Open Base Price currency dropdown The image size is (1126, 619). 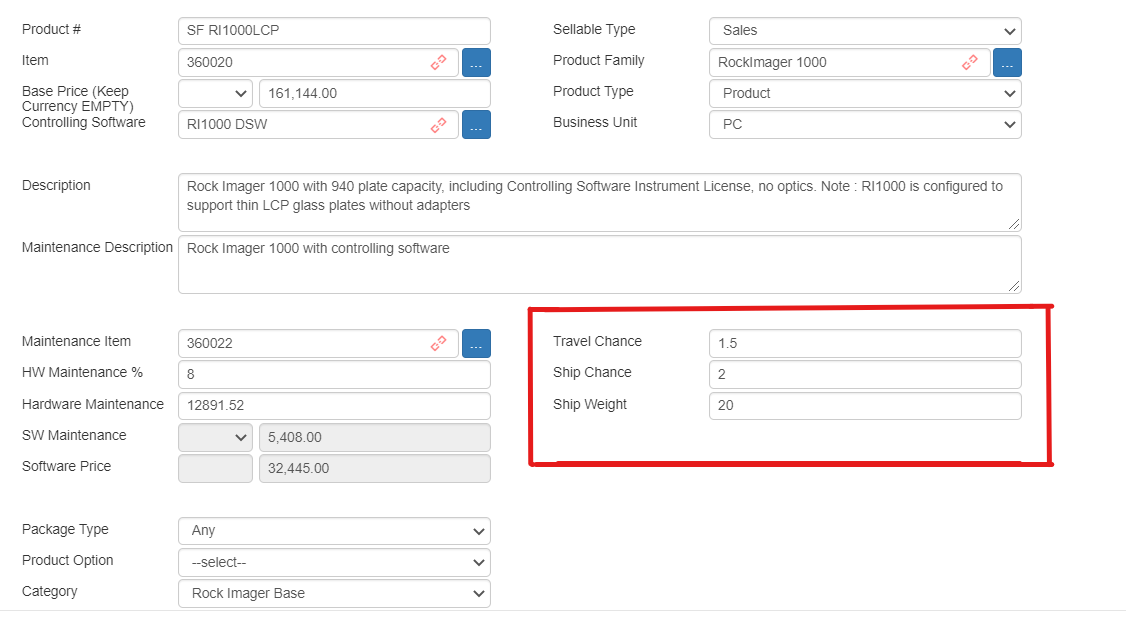[215, 93]
